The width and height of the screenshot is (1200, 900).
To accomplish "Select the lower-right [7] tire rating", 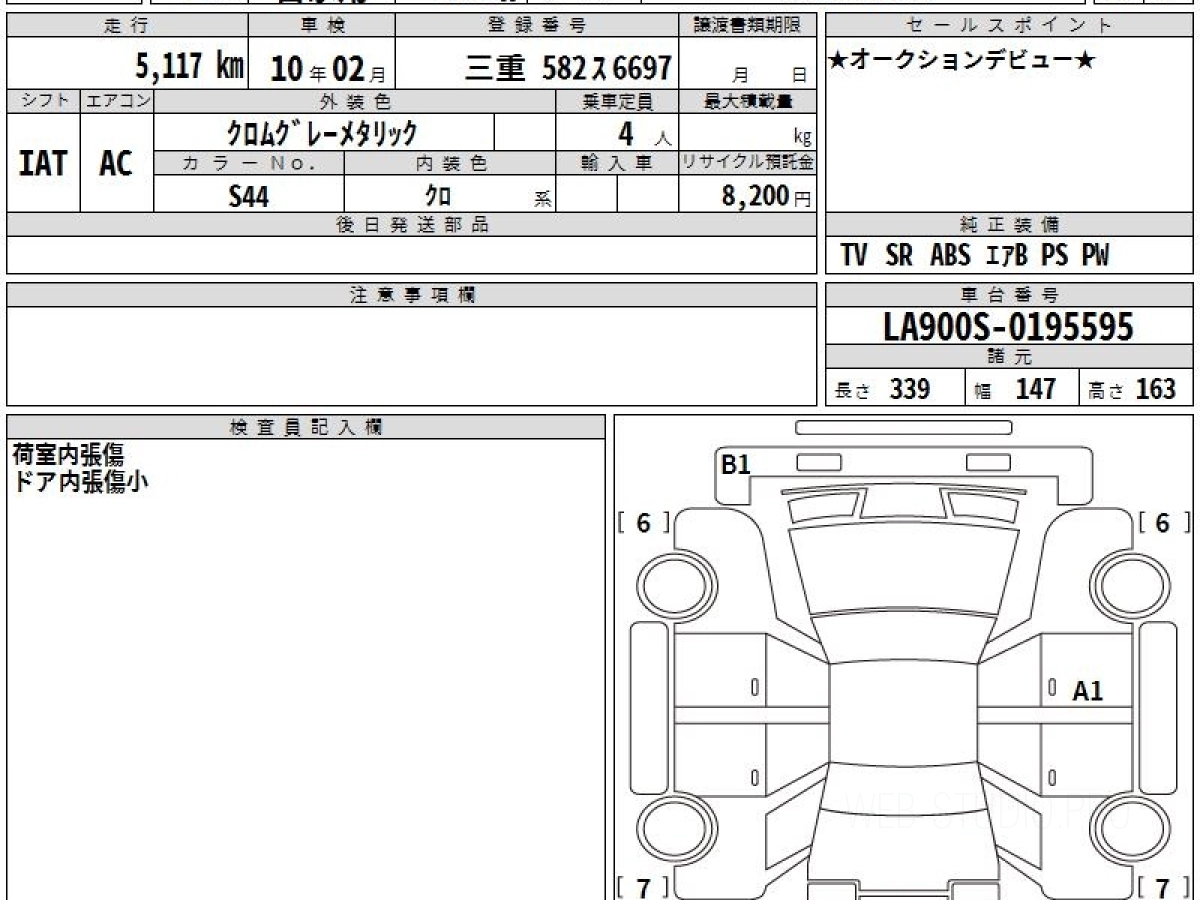I will 1161,886.
